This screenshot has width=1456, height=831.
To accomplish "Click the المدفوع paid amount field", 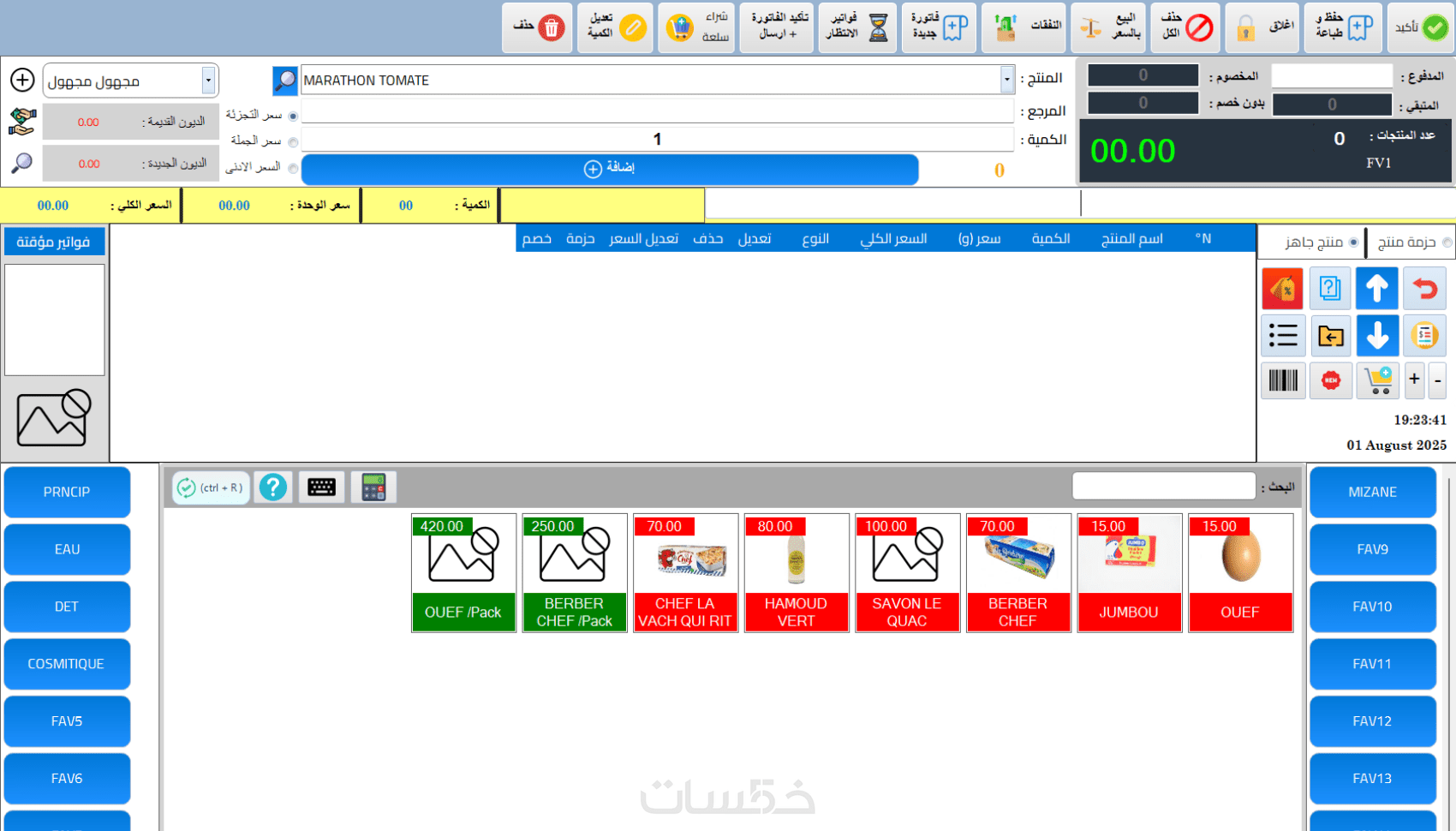I will coord(1332,75).
